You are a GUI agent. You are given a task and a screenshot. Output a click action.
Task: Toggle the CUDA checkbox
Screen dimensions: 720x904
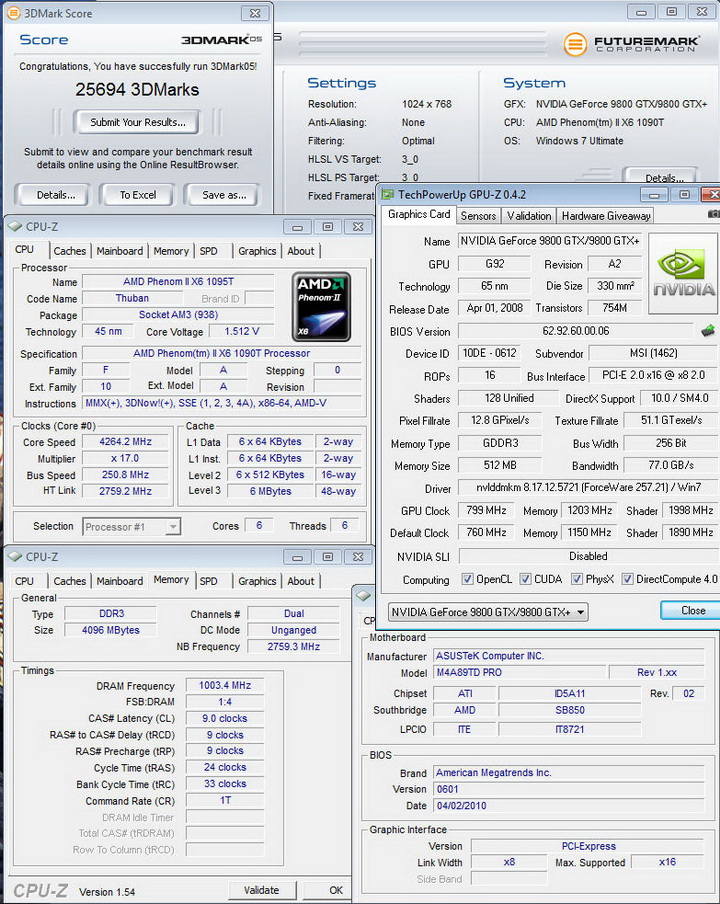[525, 579]
